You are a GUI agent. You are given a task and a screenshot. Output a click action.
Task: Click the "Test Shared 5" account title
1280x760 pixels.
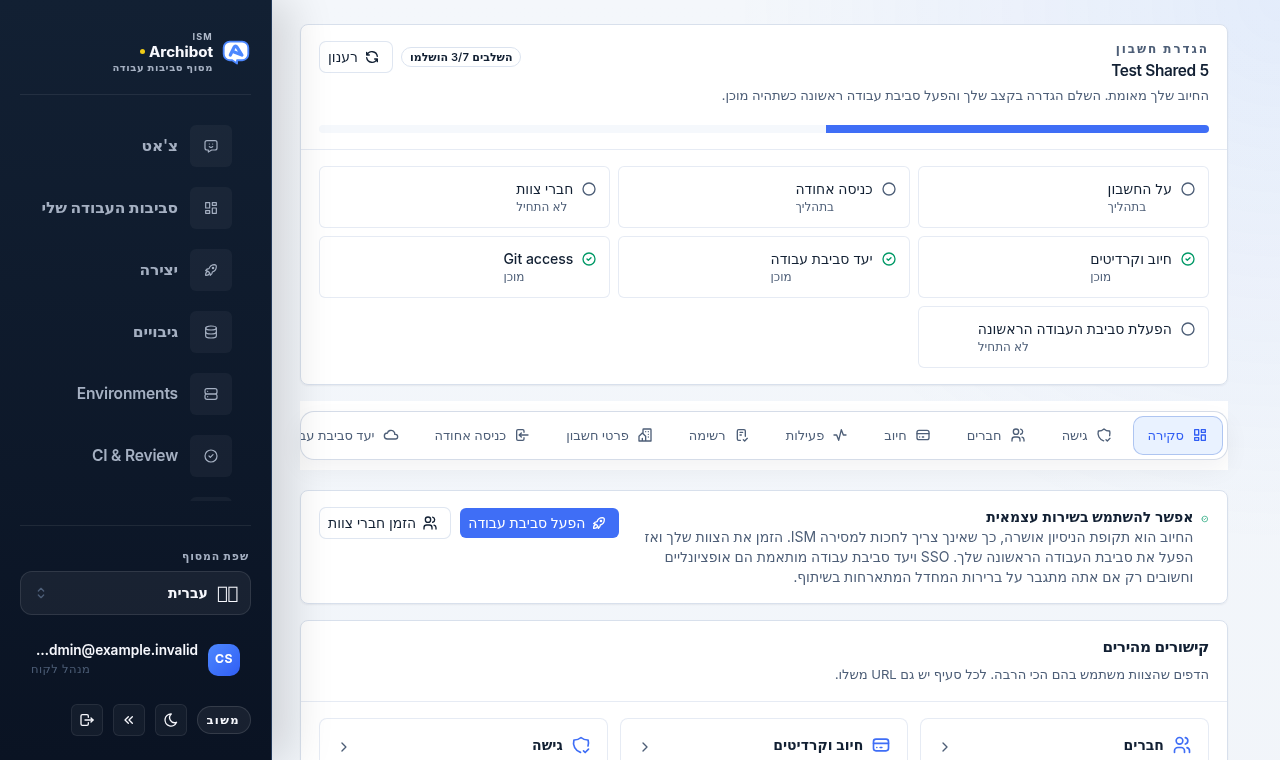pyautogui.click(x=1160, y=71)
